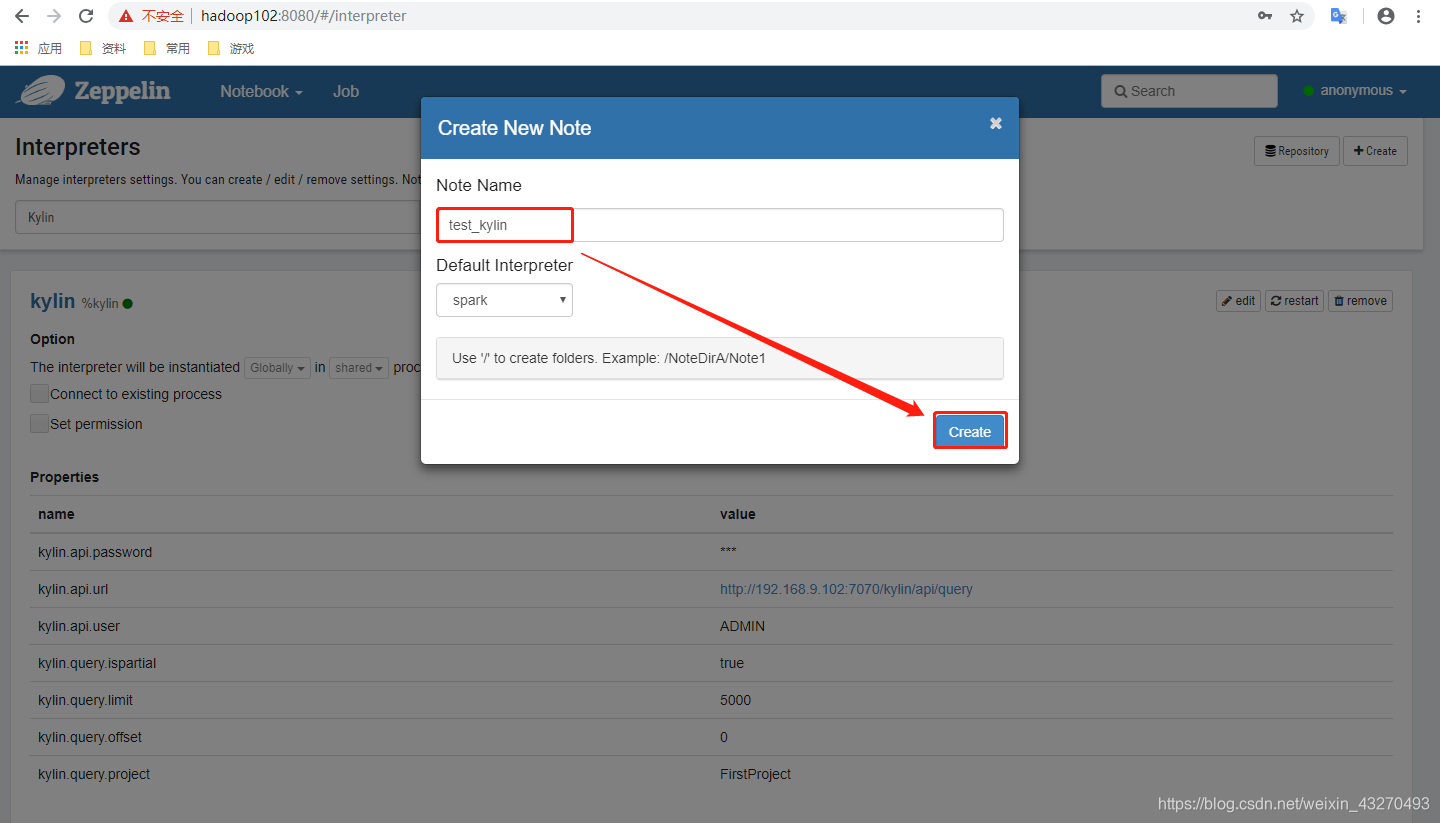The image size is (1440, 823).
Task: Open the Notebook dropdown menu
Action: tap(261, 91)
